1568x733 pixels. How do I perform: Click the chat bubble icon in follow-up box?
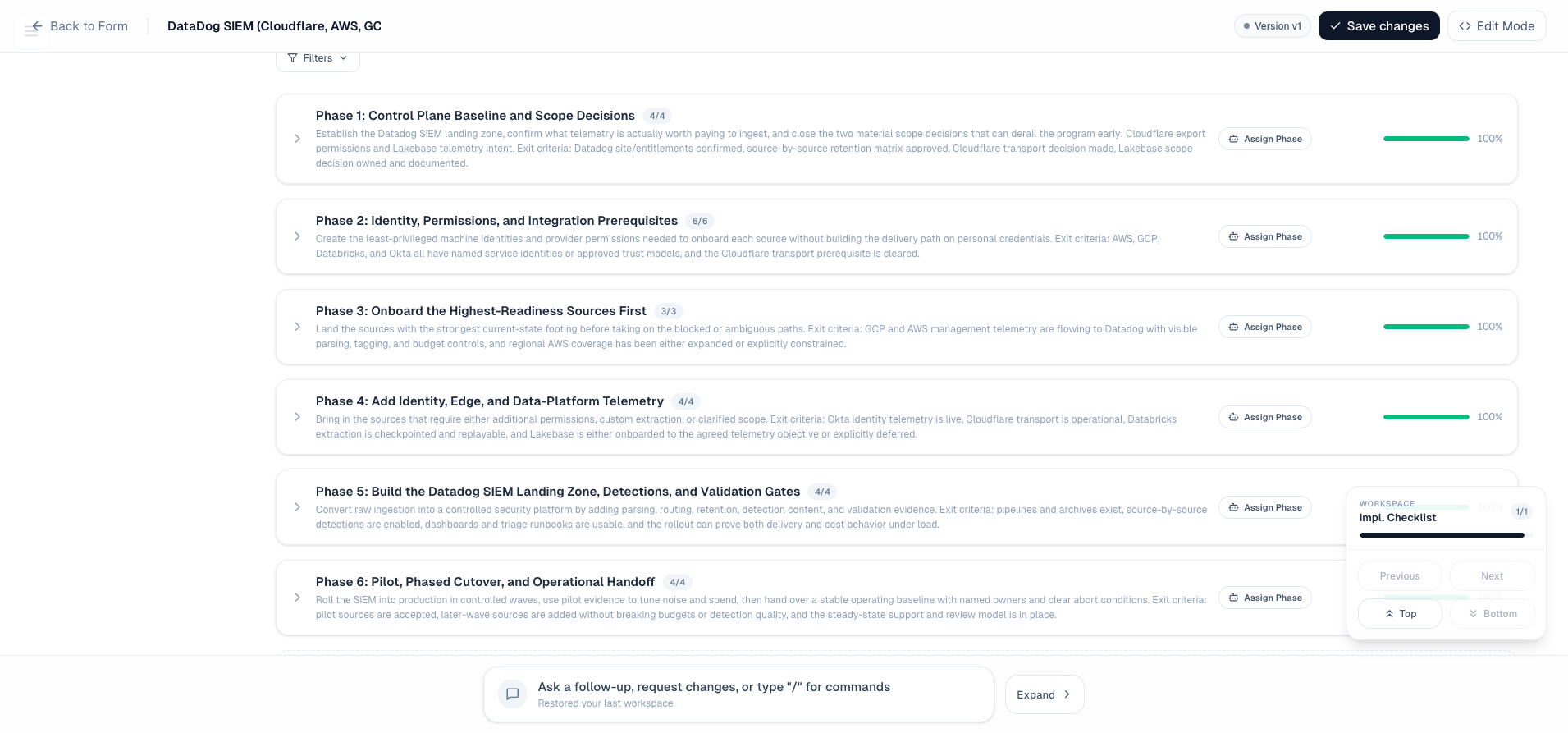[512, 694]
